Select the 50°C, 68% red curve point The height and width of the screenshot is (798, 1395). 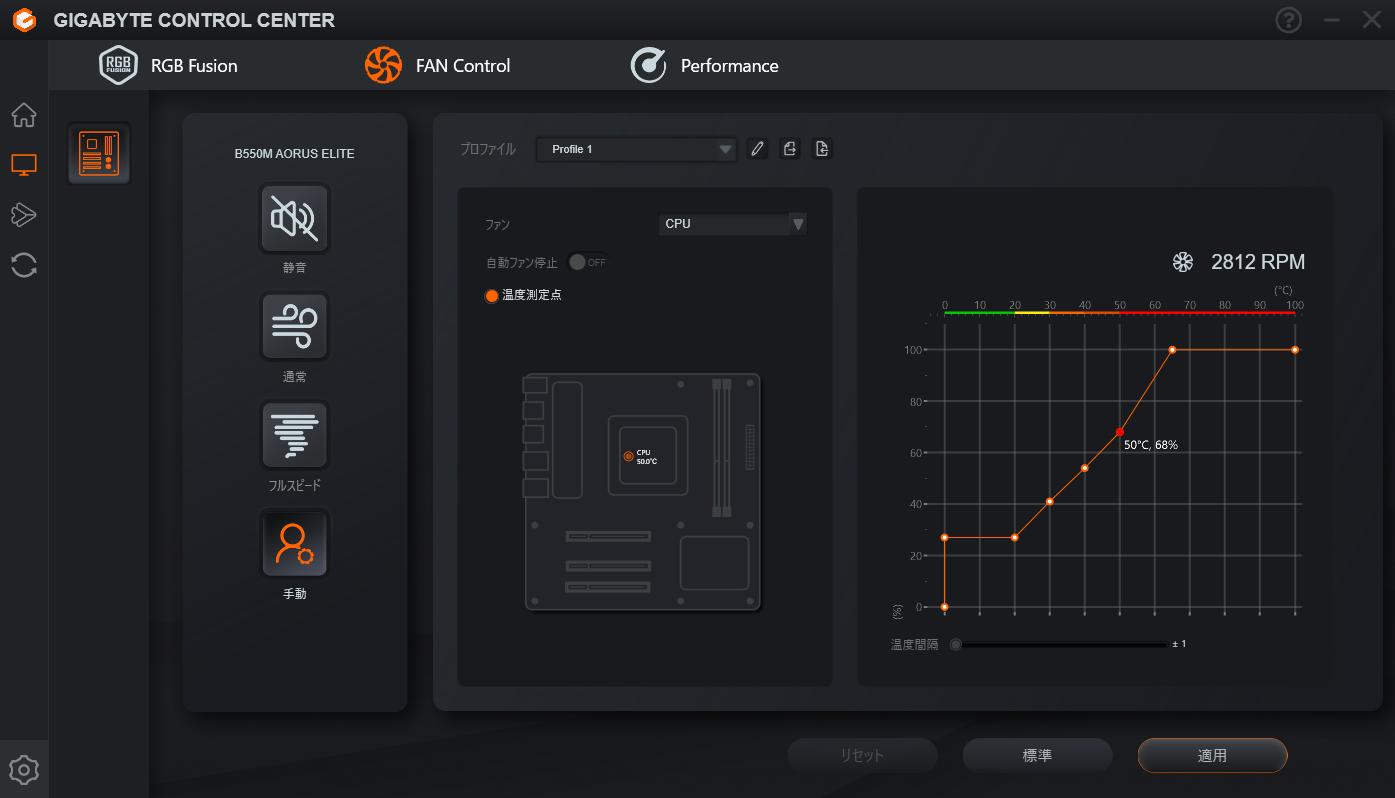tap(1119, 432)
